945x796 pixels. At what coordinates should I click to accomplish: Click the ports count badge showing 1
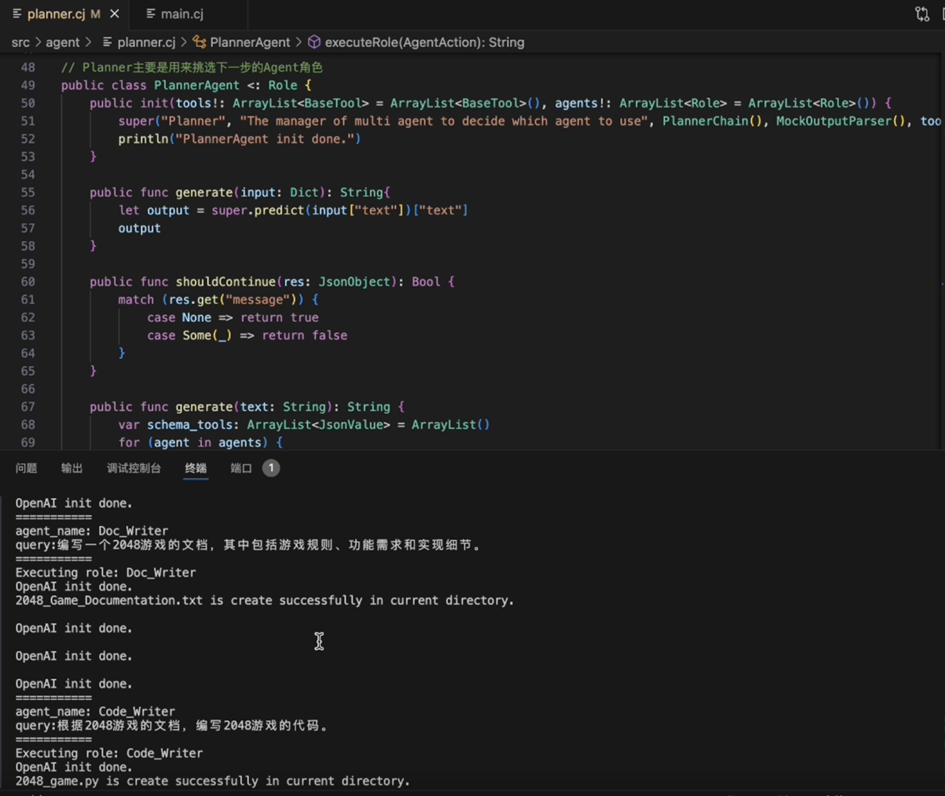pyautogui.click(x=271, y=468)
